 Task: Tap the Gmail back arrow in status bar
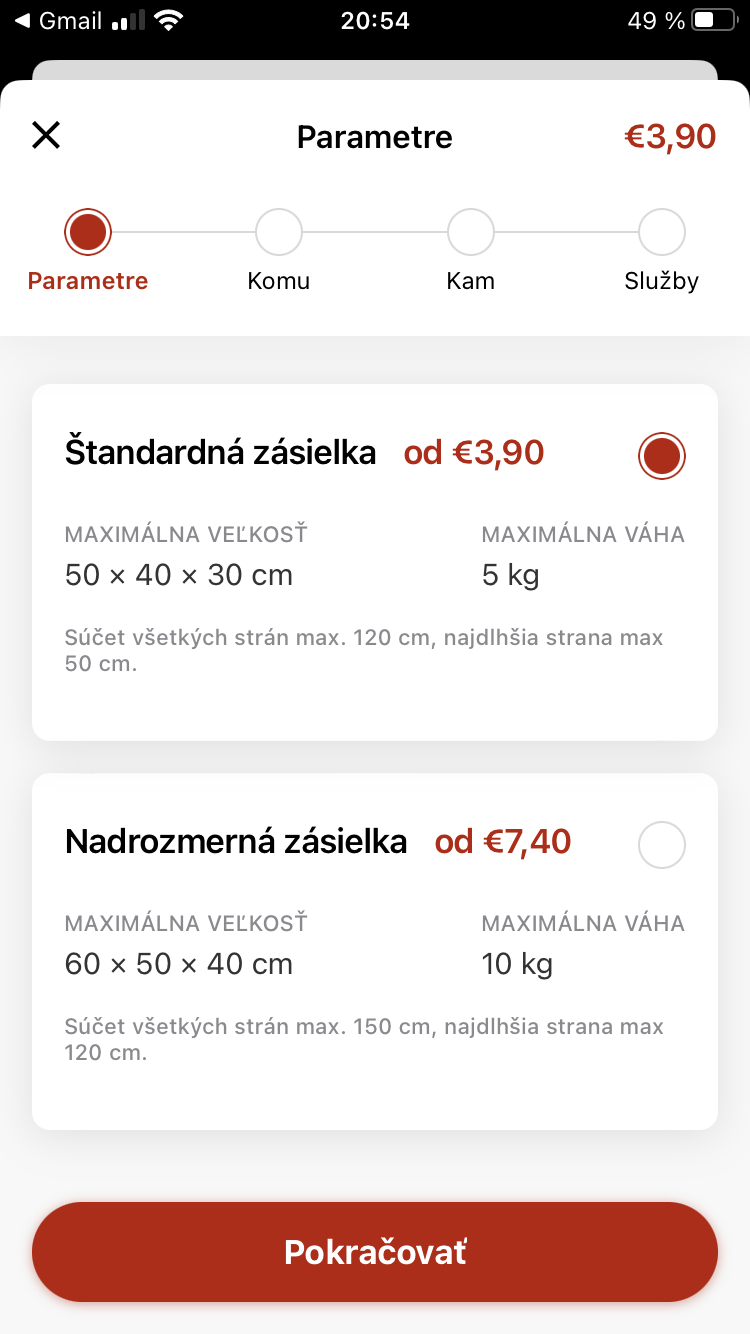pyautogui.click(x=22, y=21)
